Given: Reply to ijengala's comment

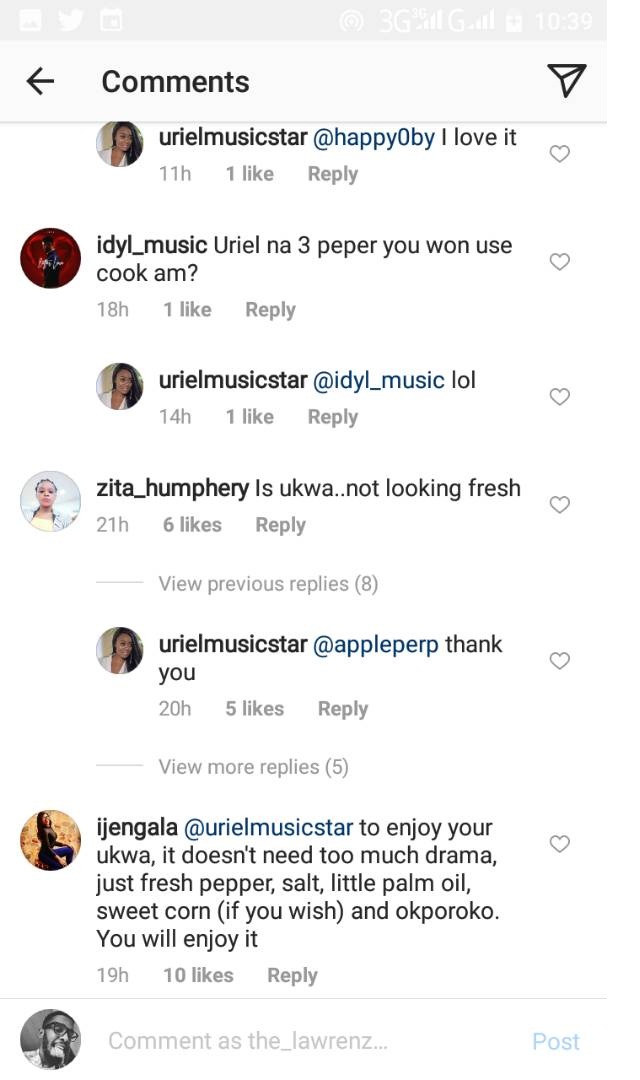Looking at the screenshot, I should [x=292, y=975].
